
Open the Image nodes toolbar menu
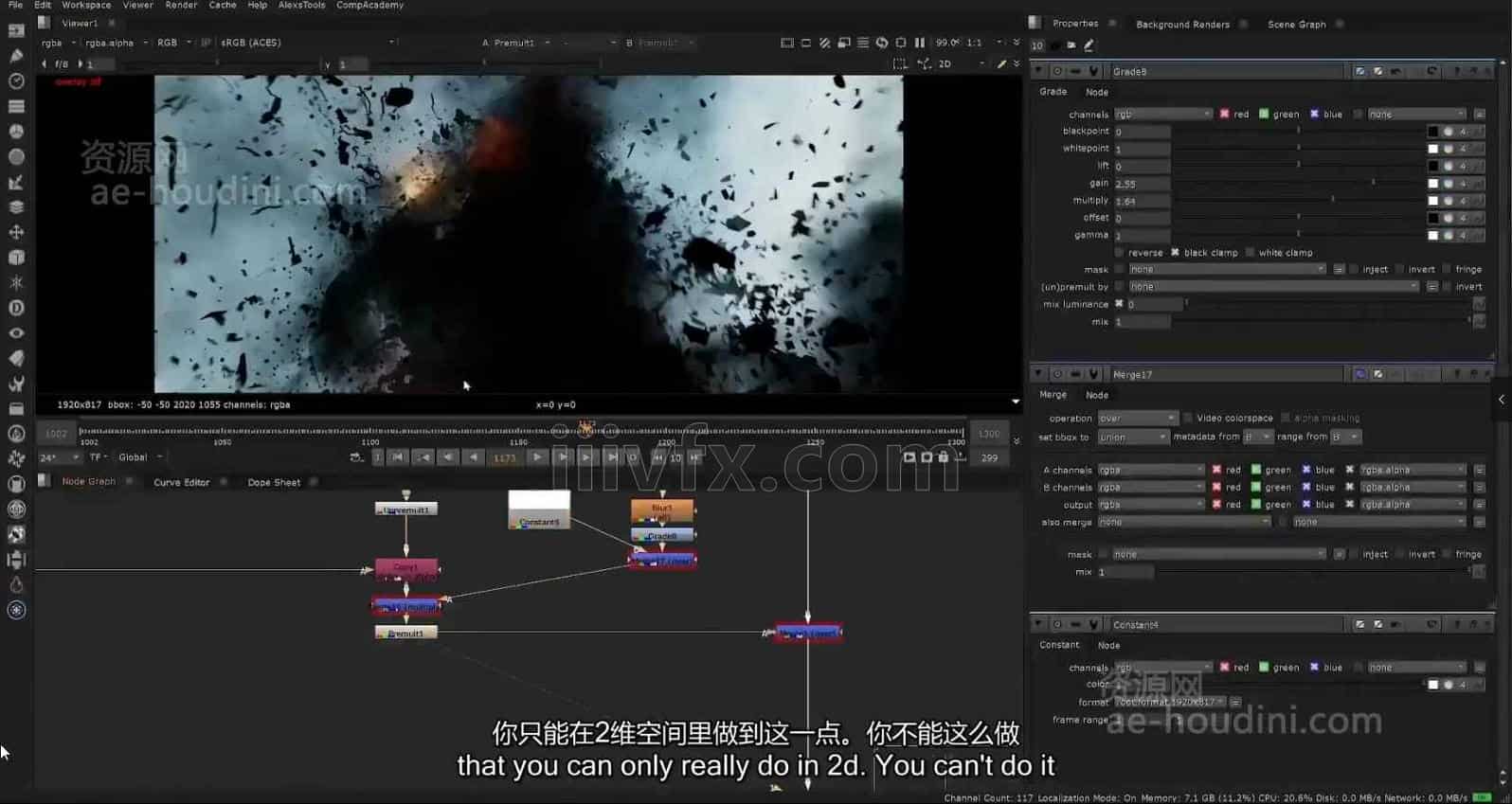pyautogui.click(x=16, y=30)
